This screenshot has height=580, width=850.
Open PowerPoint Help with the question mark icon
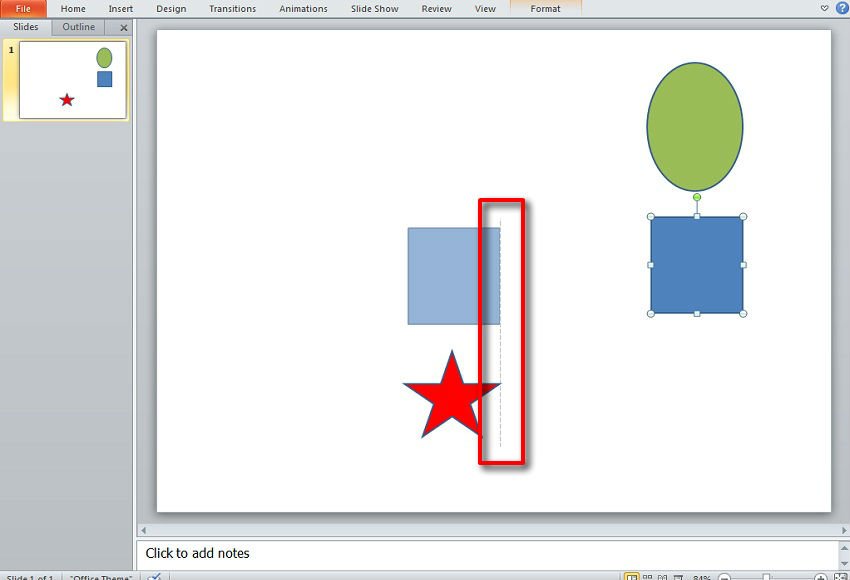(x=841, y=8)
